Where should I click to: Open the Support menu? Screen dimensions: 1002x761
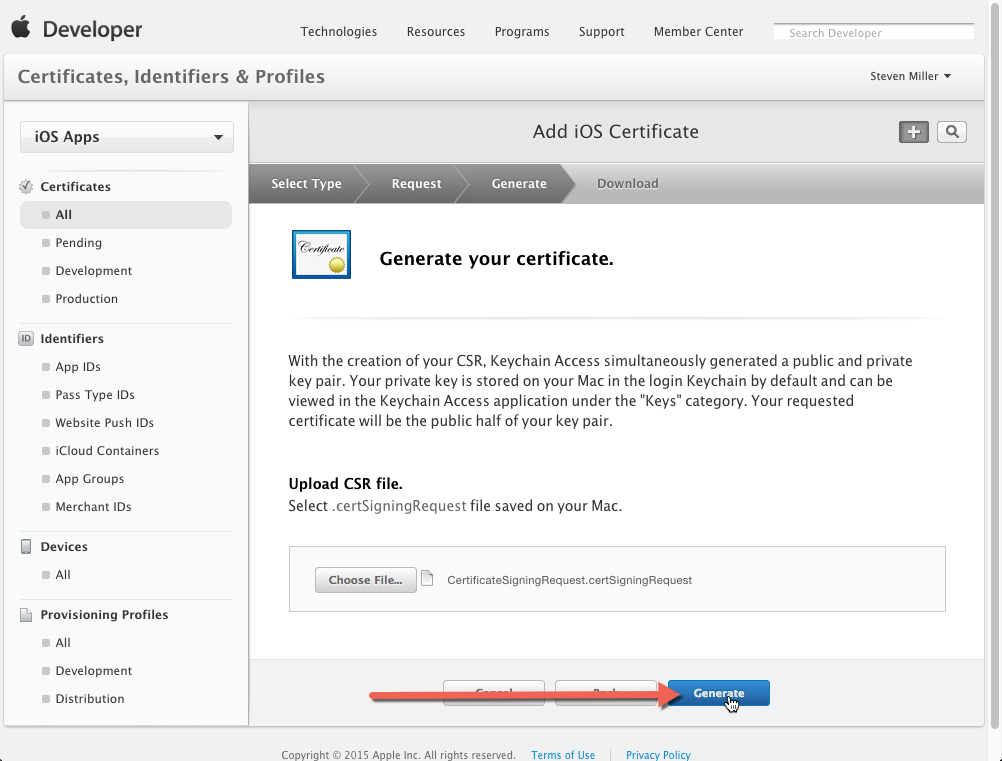coord(601,31)
